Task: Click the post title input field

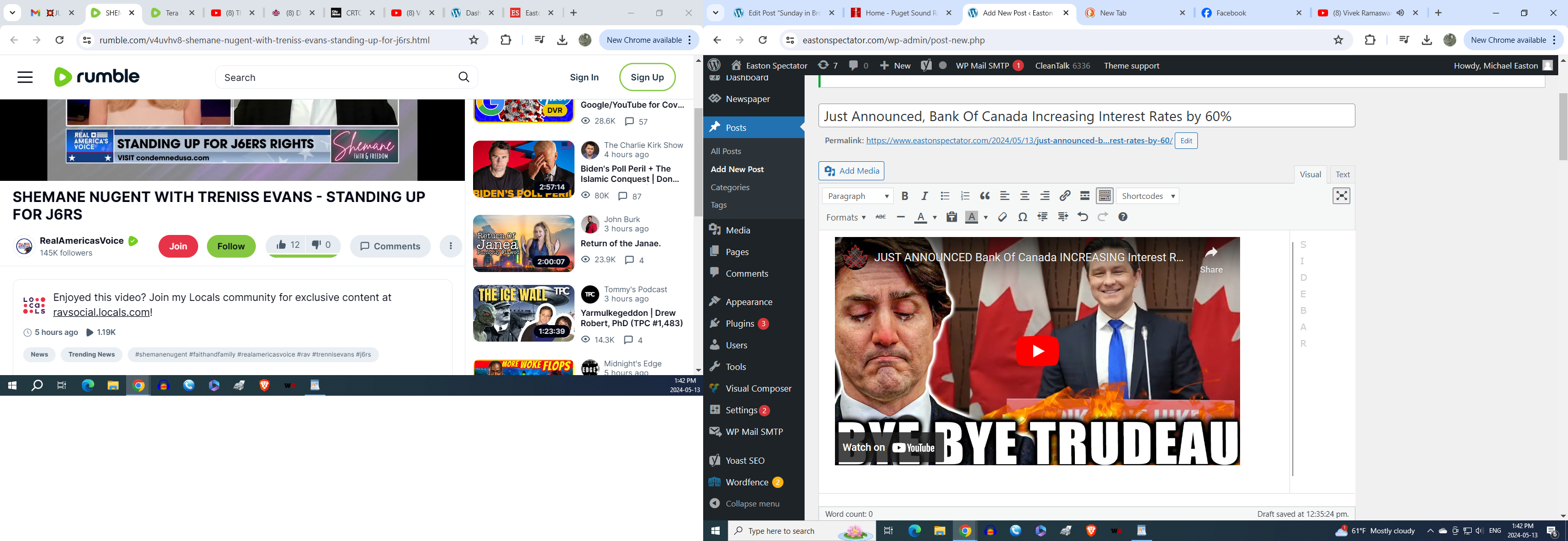Action: coord(1086,116)
